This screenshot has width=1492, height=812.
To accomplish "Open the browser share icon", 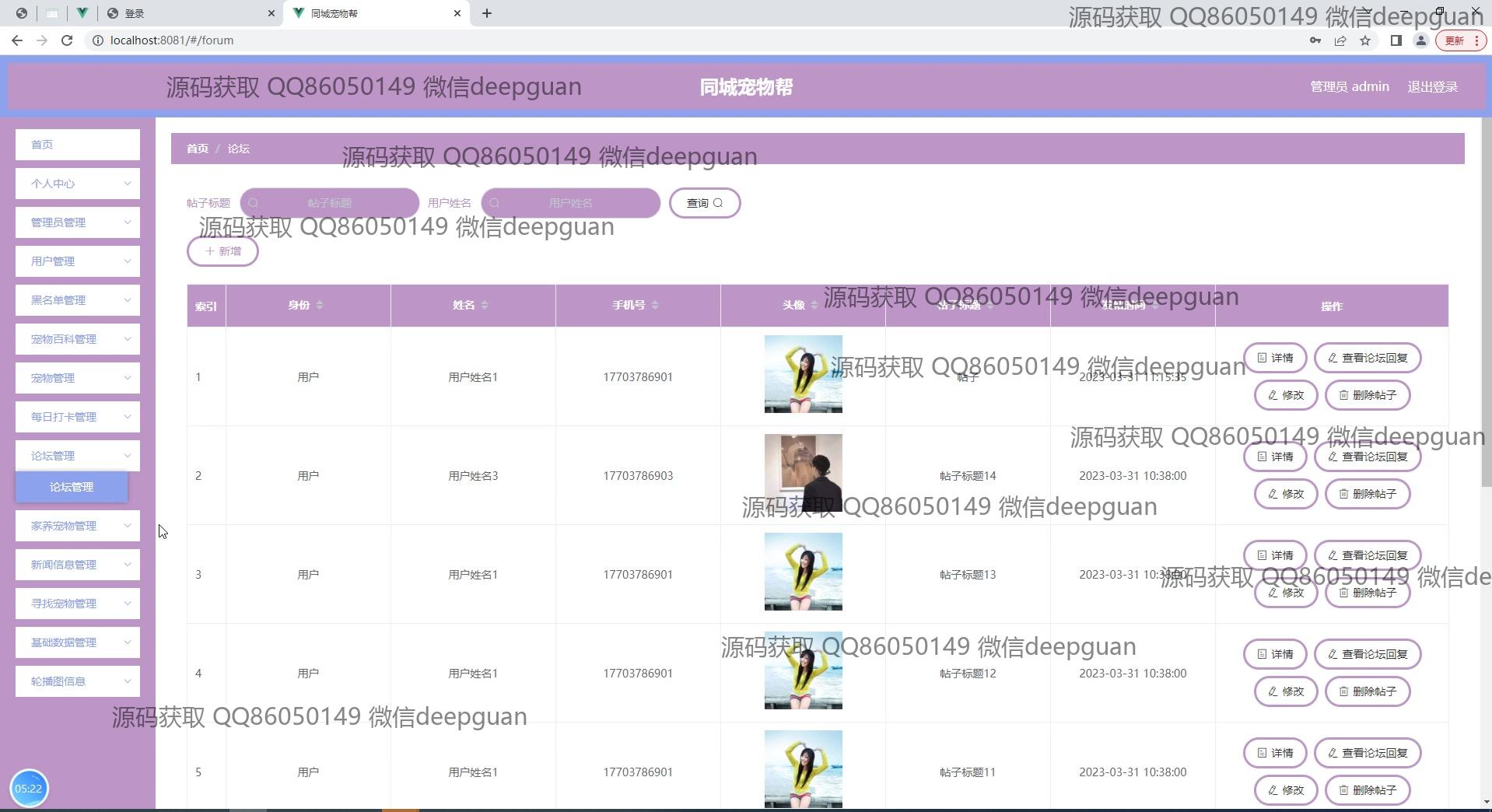I will tap(1340, 40).
